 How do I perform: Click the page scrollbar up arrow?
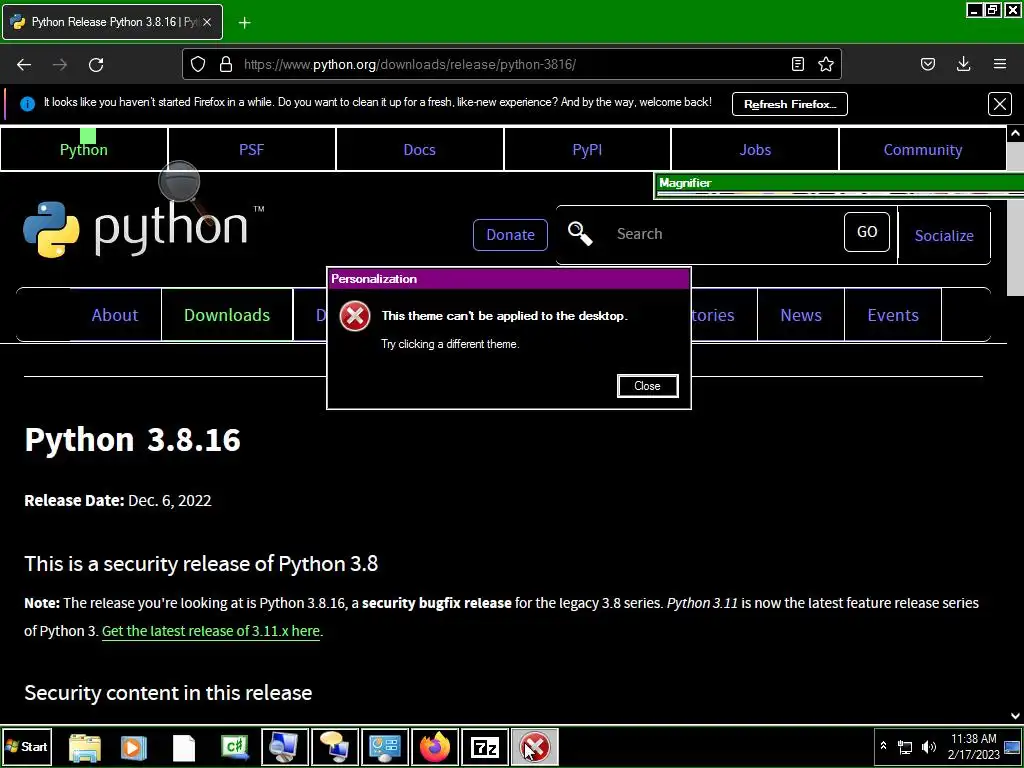point(1015,133)
